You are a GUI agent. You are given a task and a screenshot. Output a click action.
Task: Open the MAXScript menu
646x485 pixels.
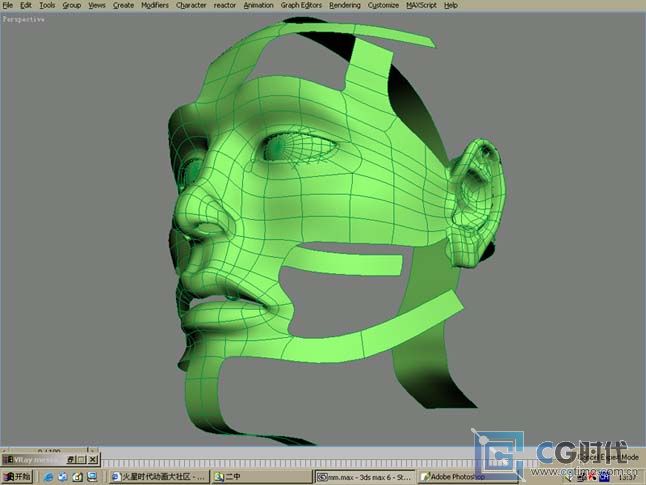[421, 5]
